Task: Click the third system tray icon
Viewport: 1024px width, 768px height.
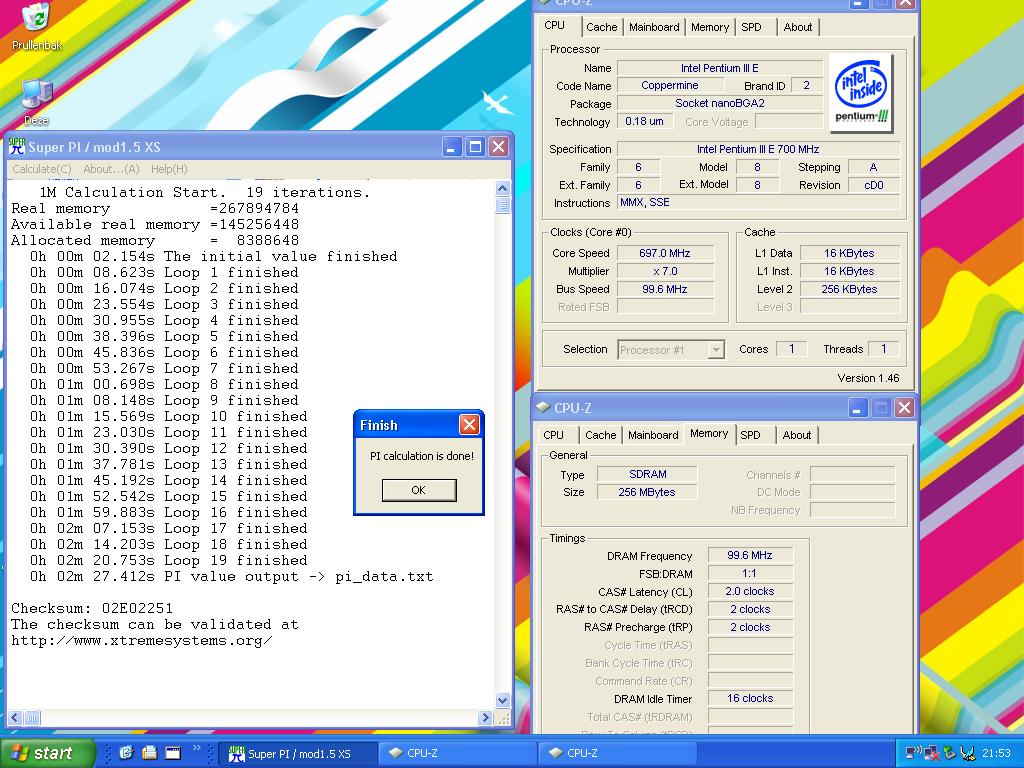Action: point(949,753)
